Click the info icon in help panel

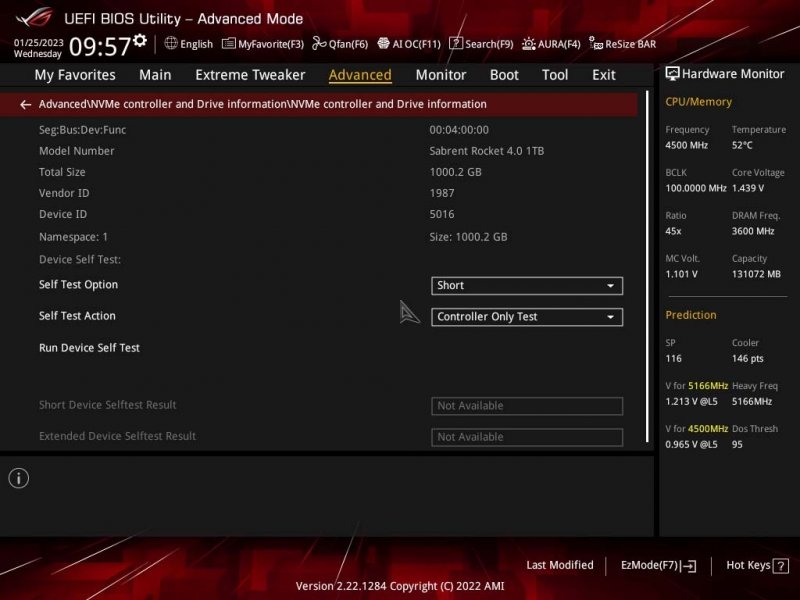[x=19, y=478]
